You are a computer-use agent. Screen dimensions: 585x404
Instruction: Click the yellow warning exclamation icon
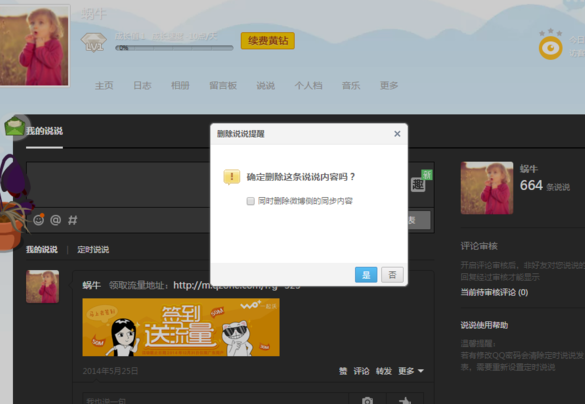[232, 177]
